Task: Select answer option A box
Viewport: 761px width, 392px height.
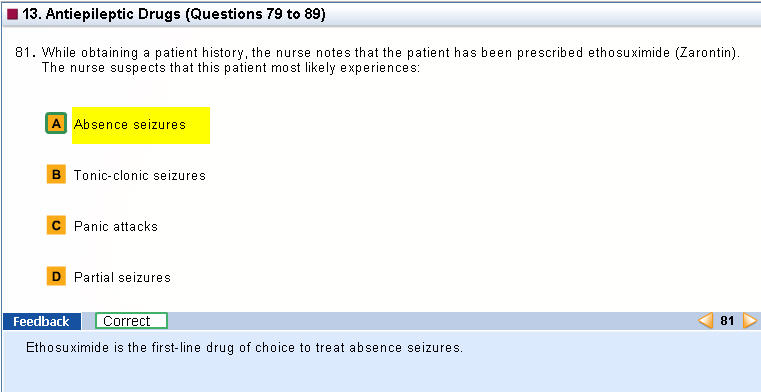Action: pos(56,123)
